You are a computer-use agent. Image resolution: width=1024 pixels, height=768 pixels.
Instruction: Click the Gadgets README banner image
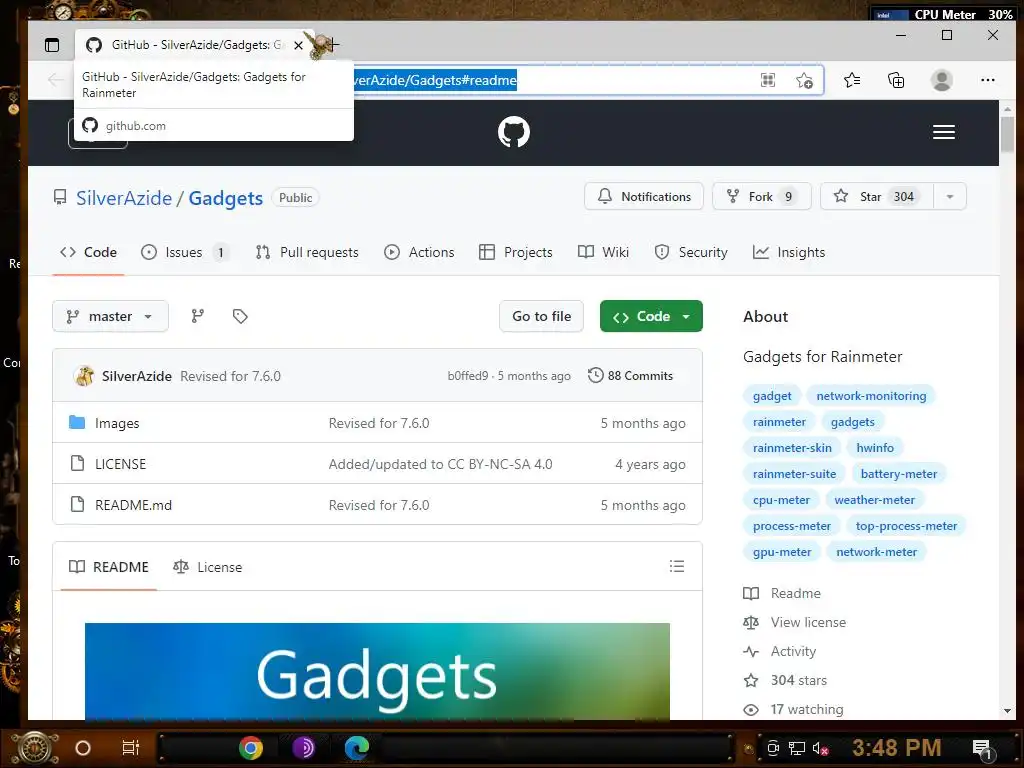(377, 672)
